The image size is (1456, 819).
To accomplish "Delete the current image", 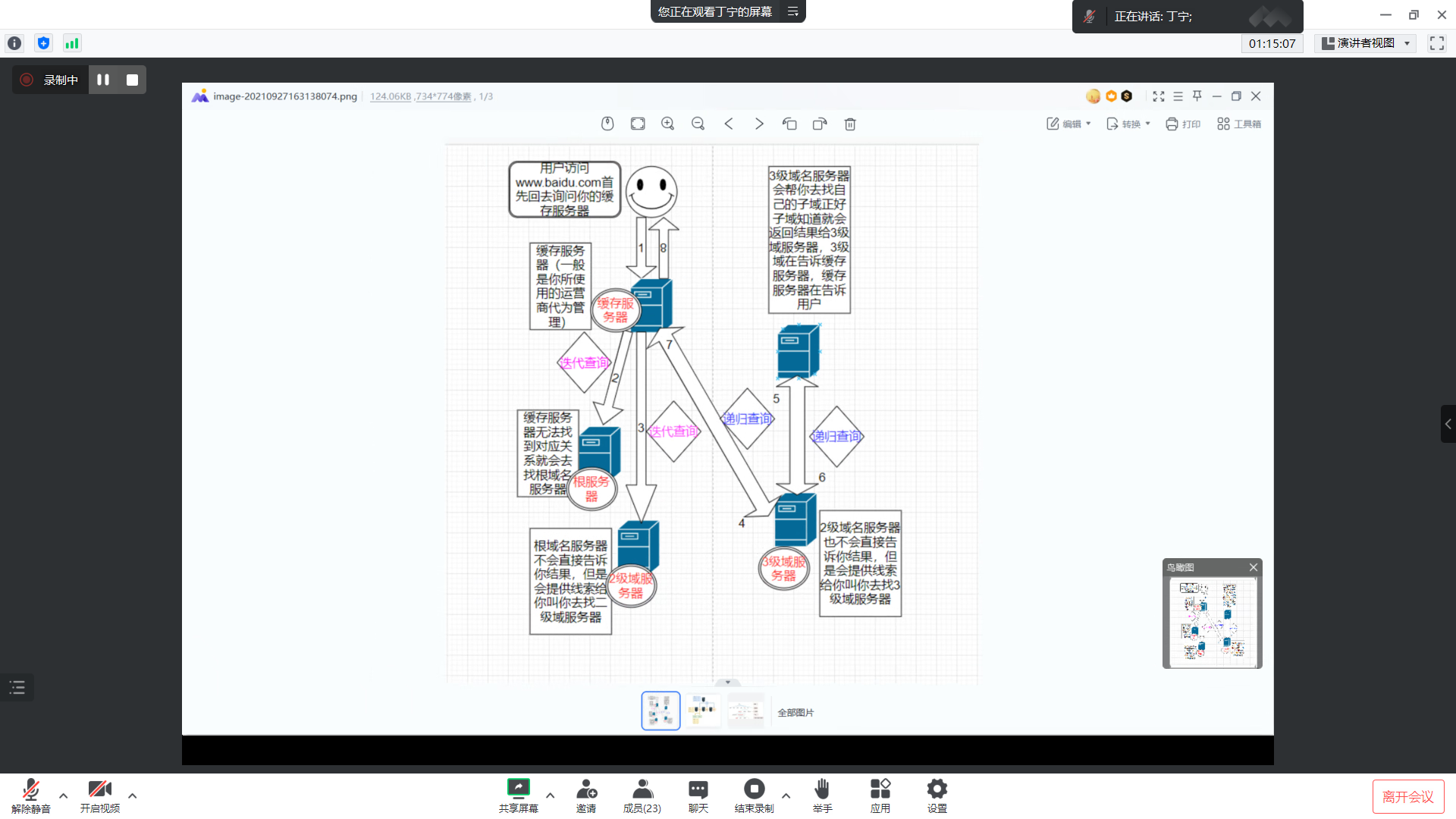I will coord(850,124).
